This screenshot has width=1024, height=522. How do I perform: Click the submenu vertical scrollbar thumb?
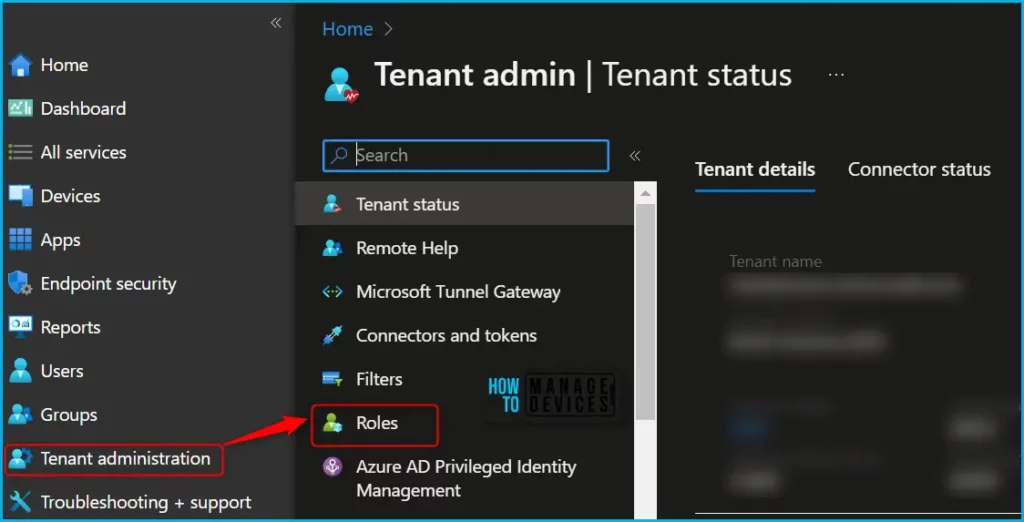645,312
